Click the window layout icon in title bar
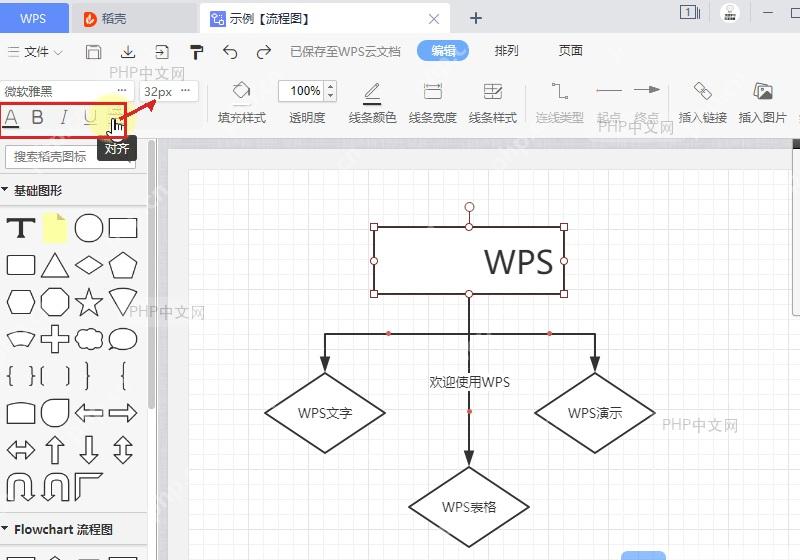Screen dimensions: 800x560 (690, 12)
